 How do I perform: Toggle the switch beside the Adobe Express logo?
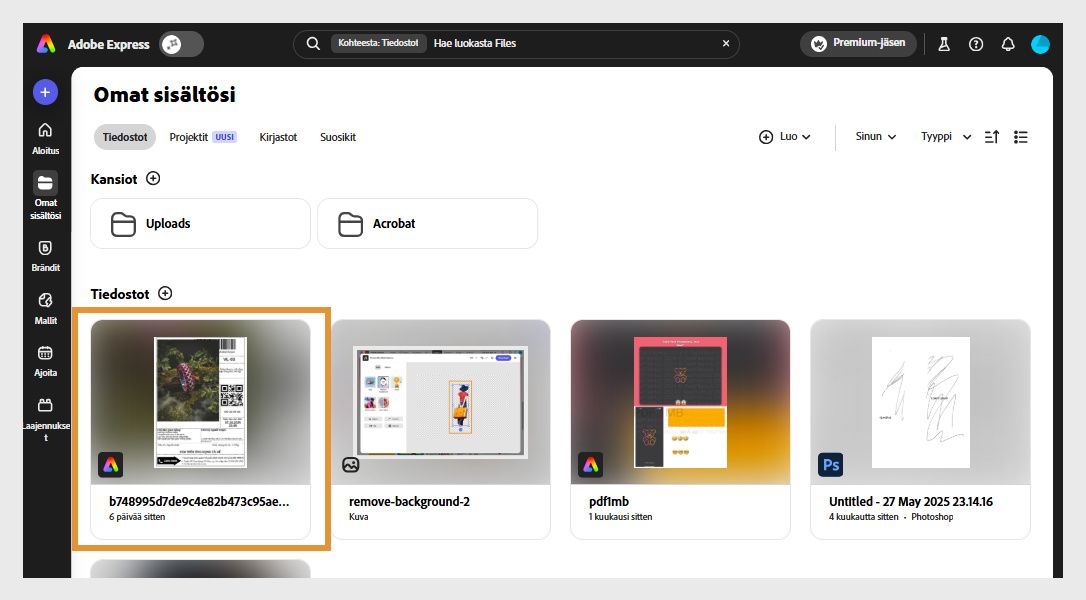pyautogui.click(x=180, y=44)
